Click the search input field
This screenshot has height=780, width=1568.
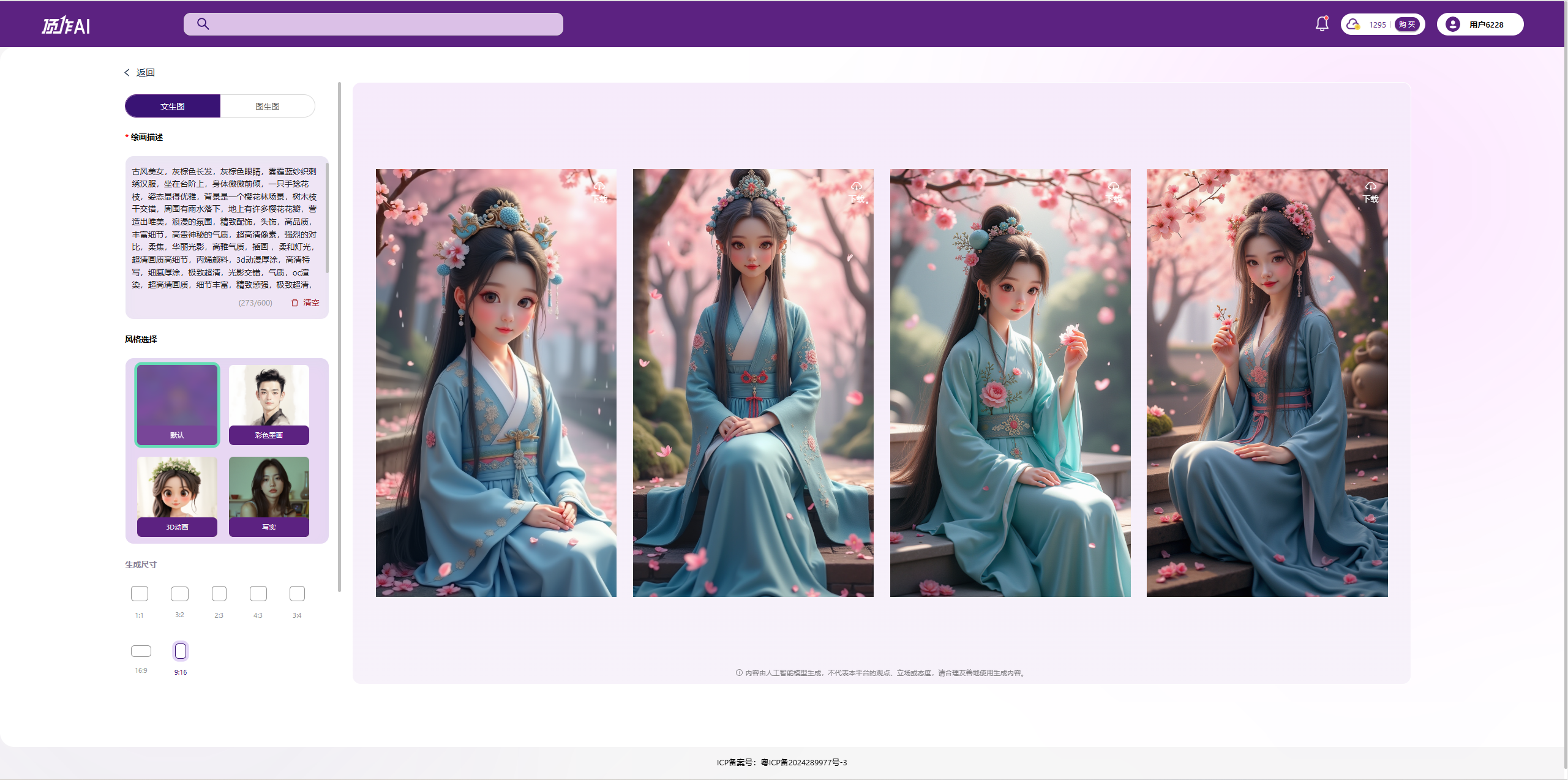click(372, 24)
